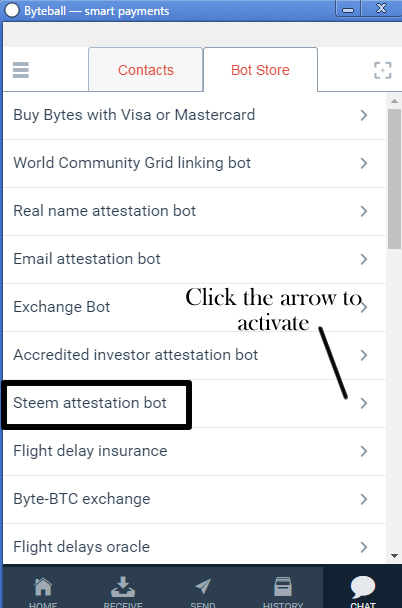Select the Chat bubble icon
The image size is (402, 608).
click(x=363, y=587)
